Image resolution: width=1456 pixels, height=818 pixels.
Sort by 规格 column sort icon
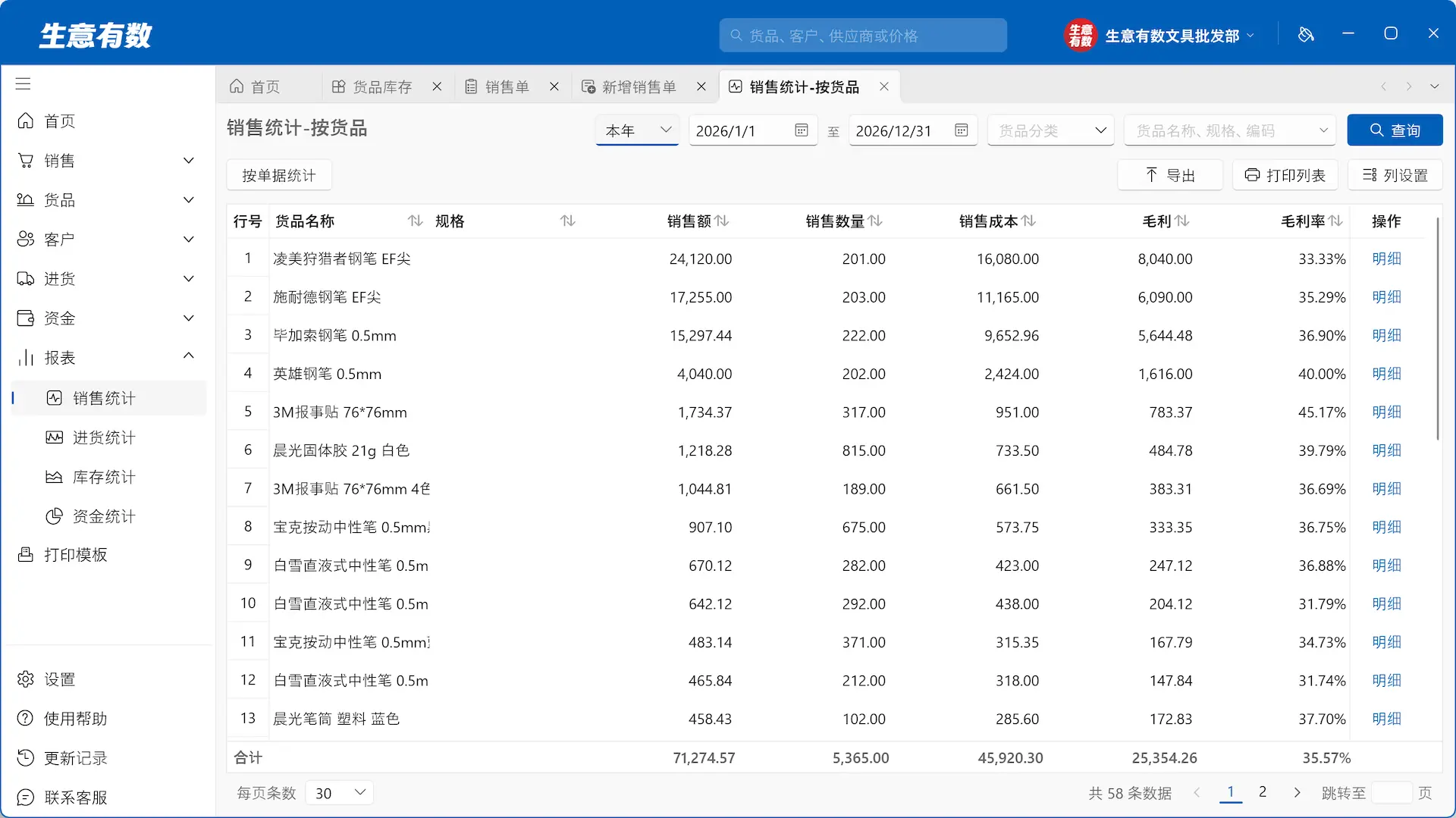tap(568, 221)
